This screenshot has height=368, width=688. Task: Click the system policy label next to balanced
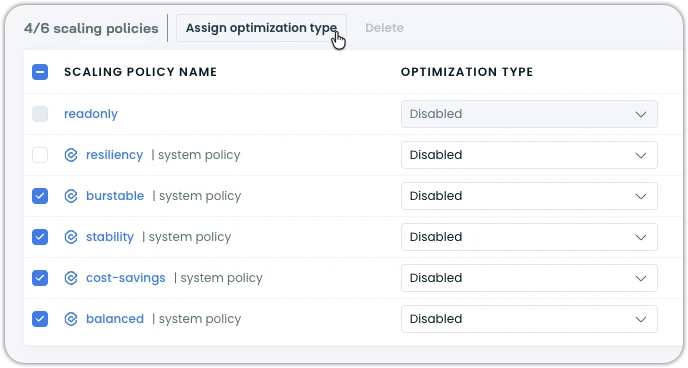coord(200,319)
